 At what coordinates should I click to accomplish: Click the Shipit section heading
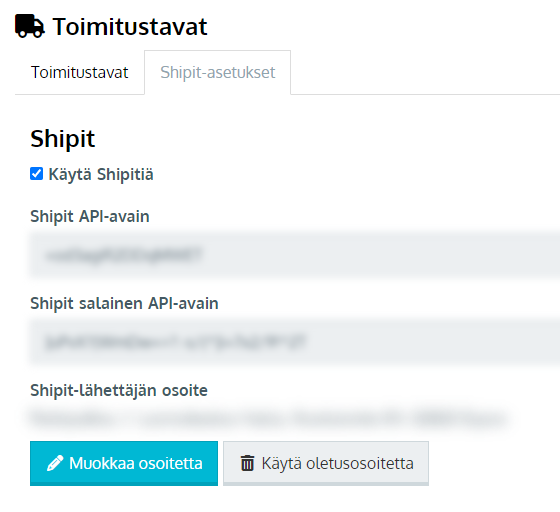[x=62, y=139]
